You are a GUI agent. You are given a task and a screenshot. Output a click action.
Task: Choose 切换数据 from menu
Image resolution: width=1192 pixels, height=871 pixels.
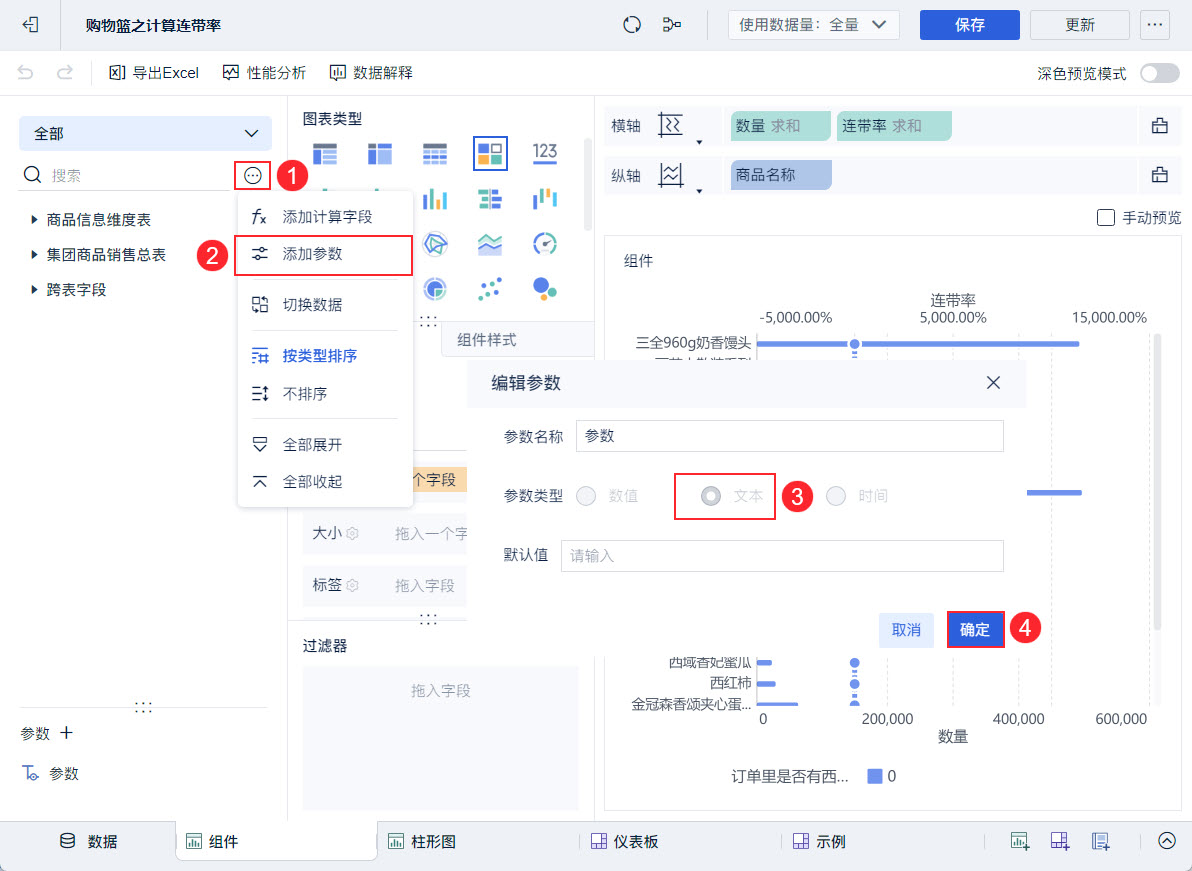point(325,305)
